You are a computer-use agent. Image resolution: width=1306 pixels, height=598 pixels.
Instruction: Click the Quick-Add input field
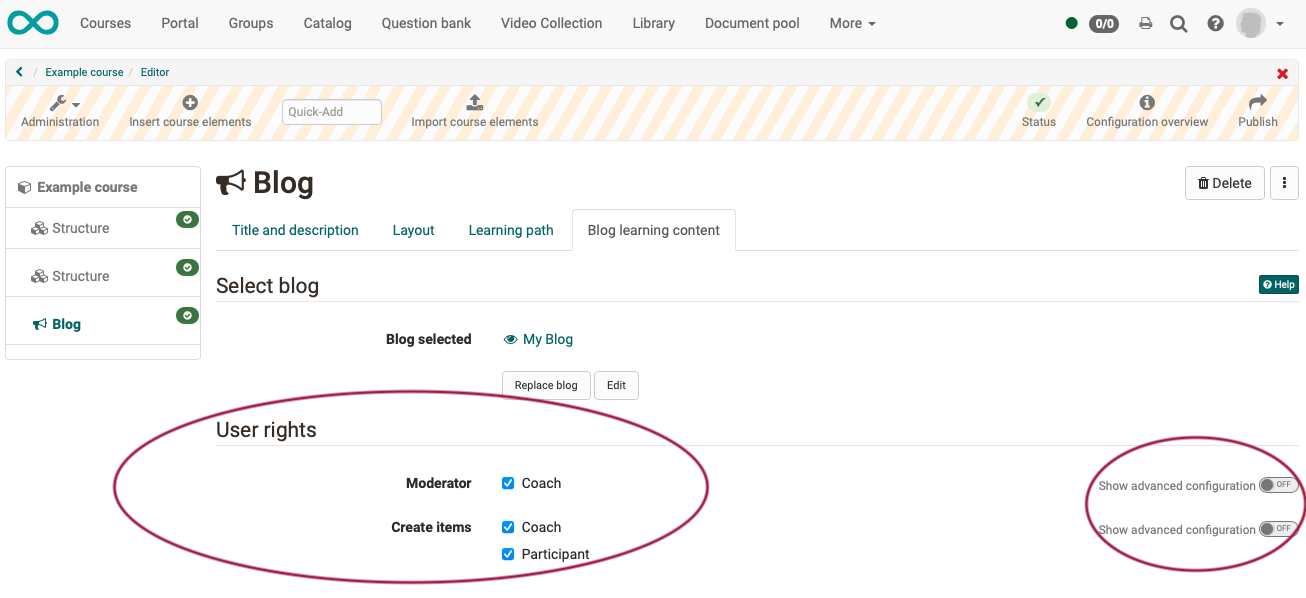click(331, 112)
